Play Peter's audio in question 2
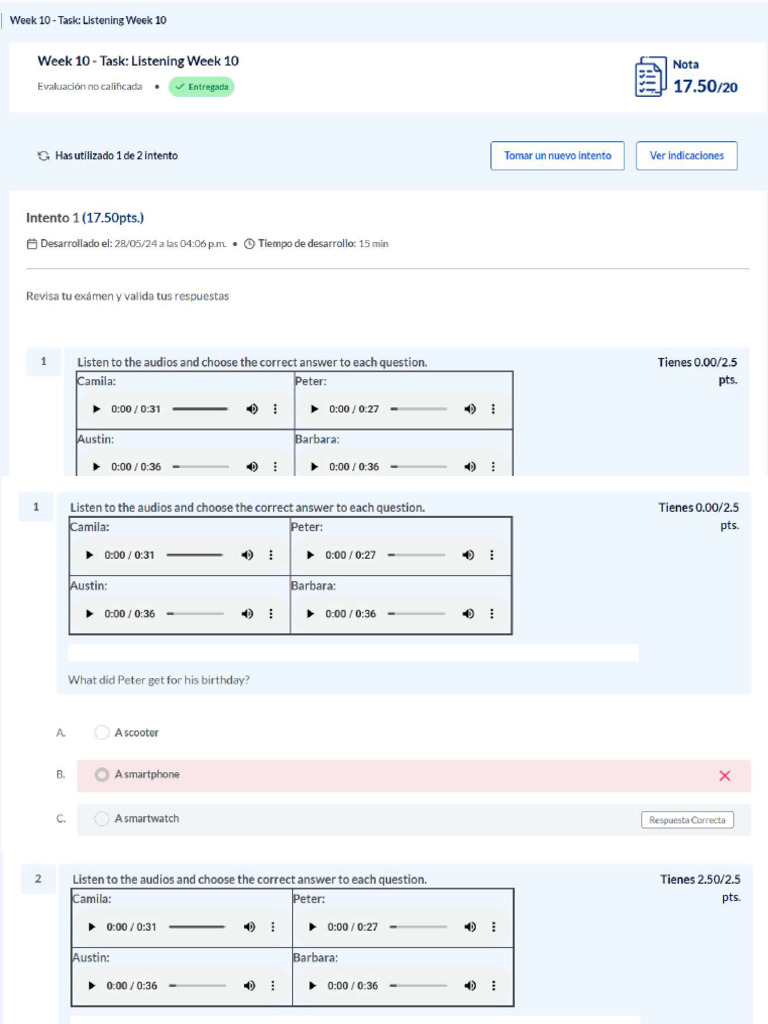This screenshot has height=1024, width=768. click(x=312, y=927)
